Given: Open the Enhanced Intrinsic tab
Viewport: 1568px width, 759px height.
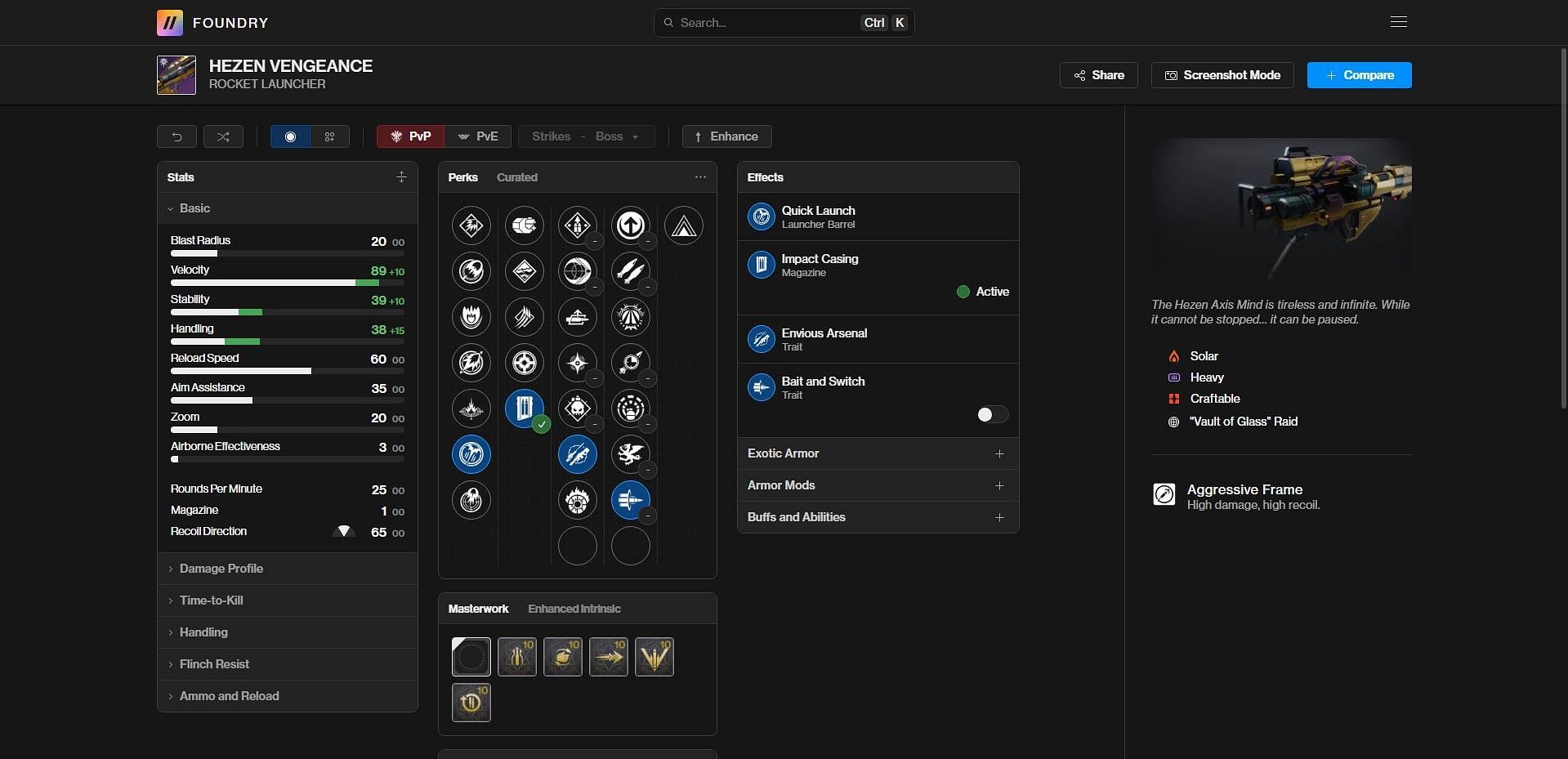Looking at the screenshot, I should (x=574, y=609).
